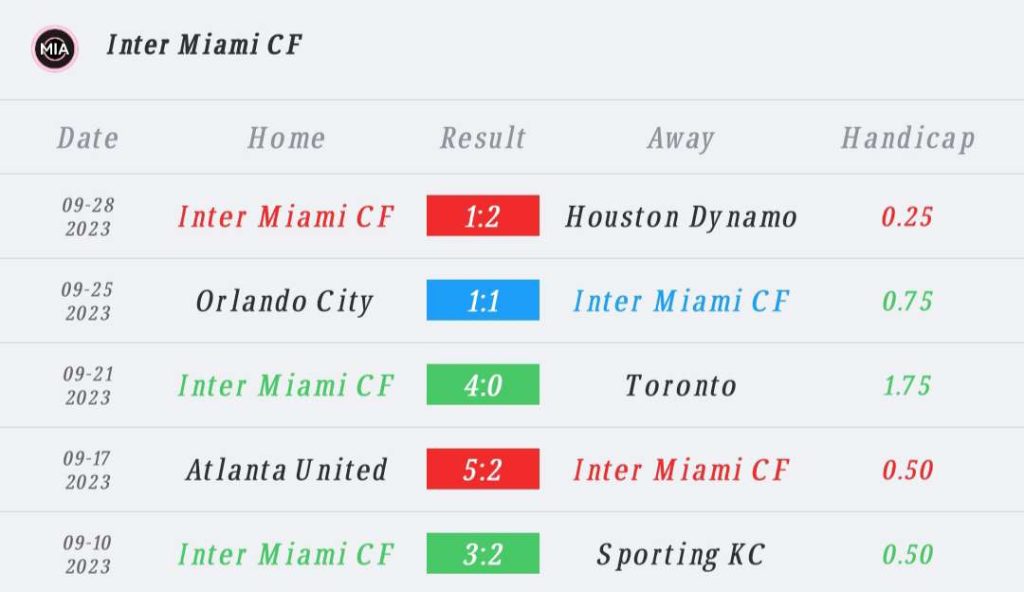Open the Houston Dynamo team link

(681, 216)
